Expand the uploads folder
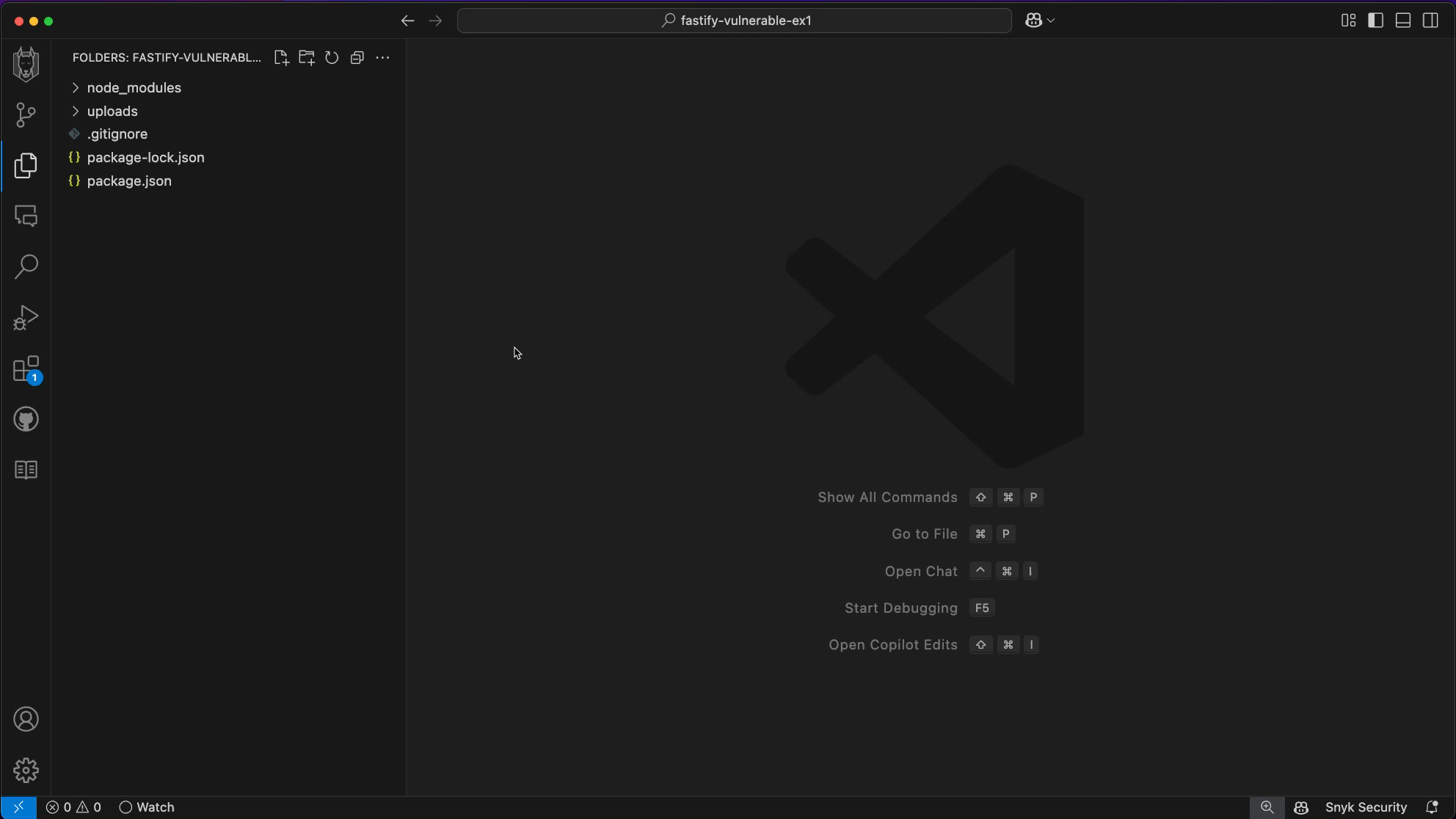The height and width of the screenshot is (819, 1456). 229,111
